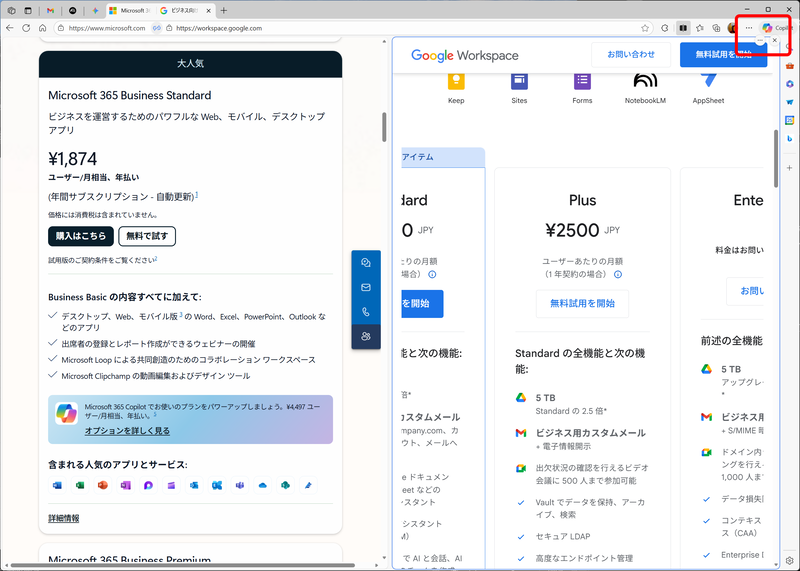The width and height of the screenshot is (800, 571).
Task: Click the Copilot button in toolbar
Action: tap(777, 28)
